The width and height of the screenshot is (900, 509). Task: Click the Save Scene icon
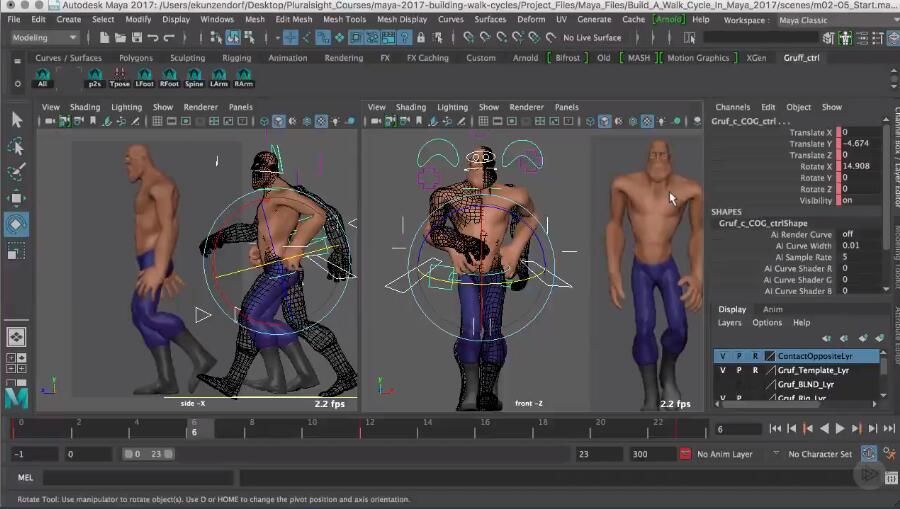pos(137,38)
